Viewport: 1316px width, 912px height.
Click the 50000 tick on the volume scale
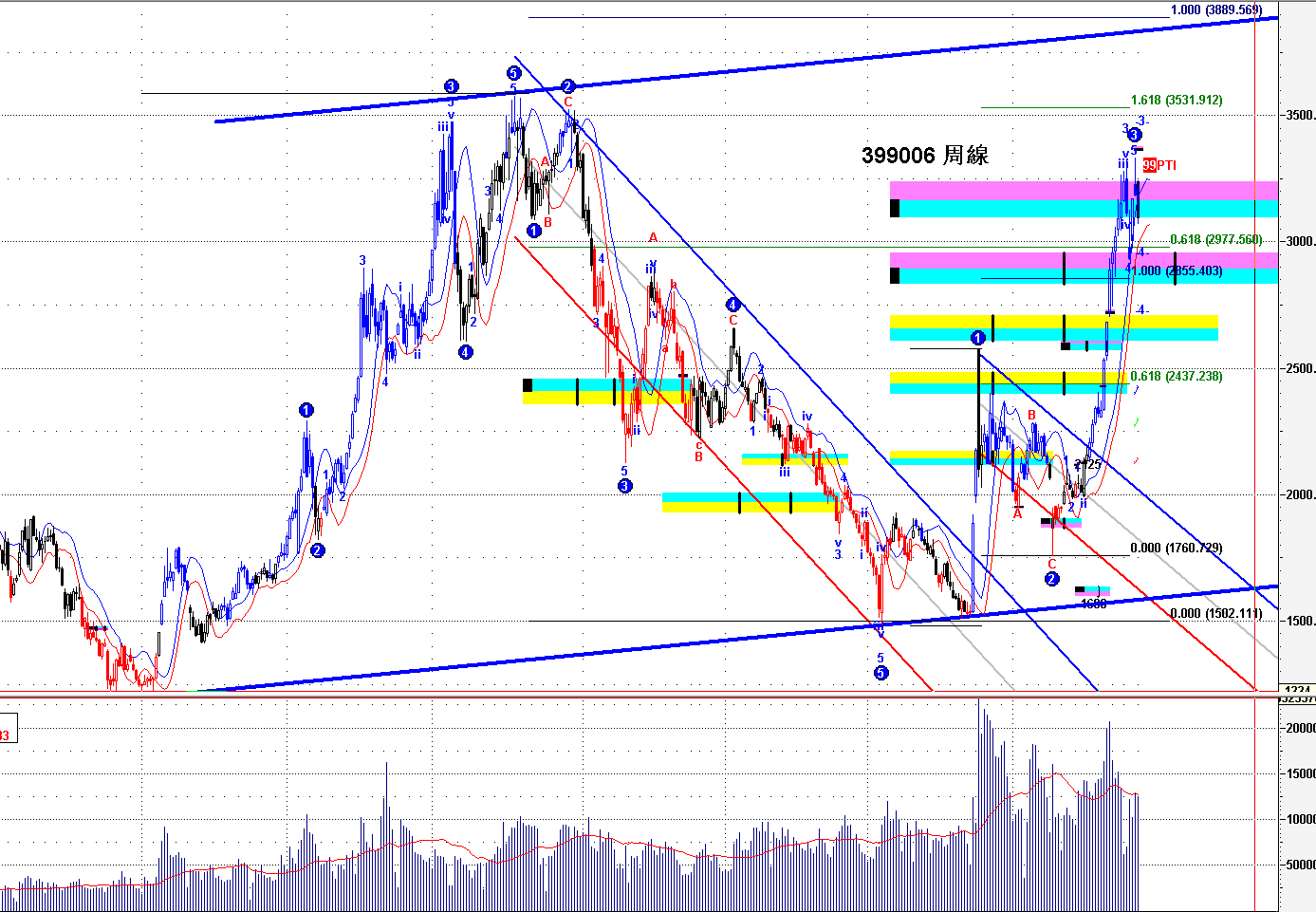coord(1299,865)
